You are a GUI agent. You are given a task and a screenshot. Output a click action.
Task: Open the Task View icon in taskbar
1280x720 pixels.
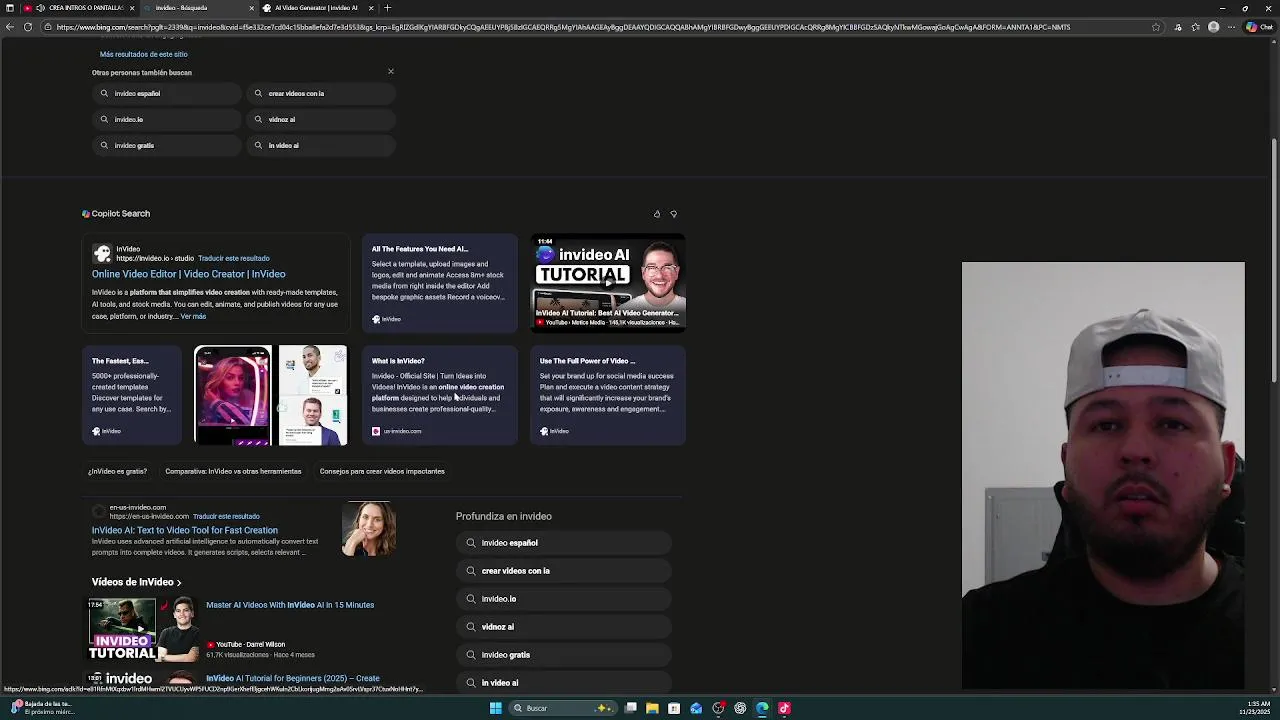tap(631, 708)
